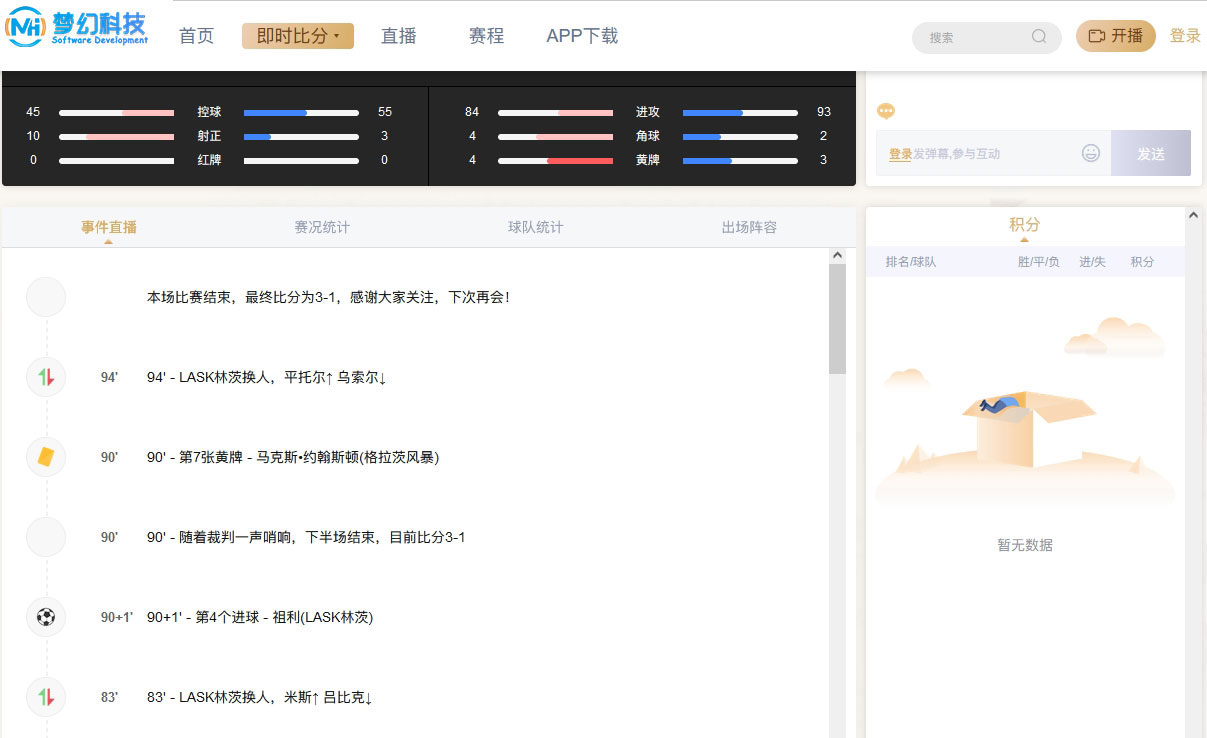Click the 控球 possession blue bar
Image resolution: width=1207 pixels, height=738 pixels.
point(276,112)
